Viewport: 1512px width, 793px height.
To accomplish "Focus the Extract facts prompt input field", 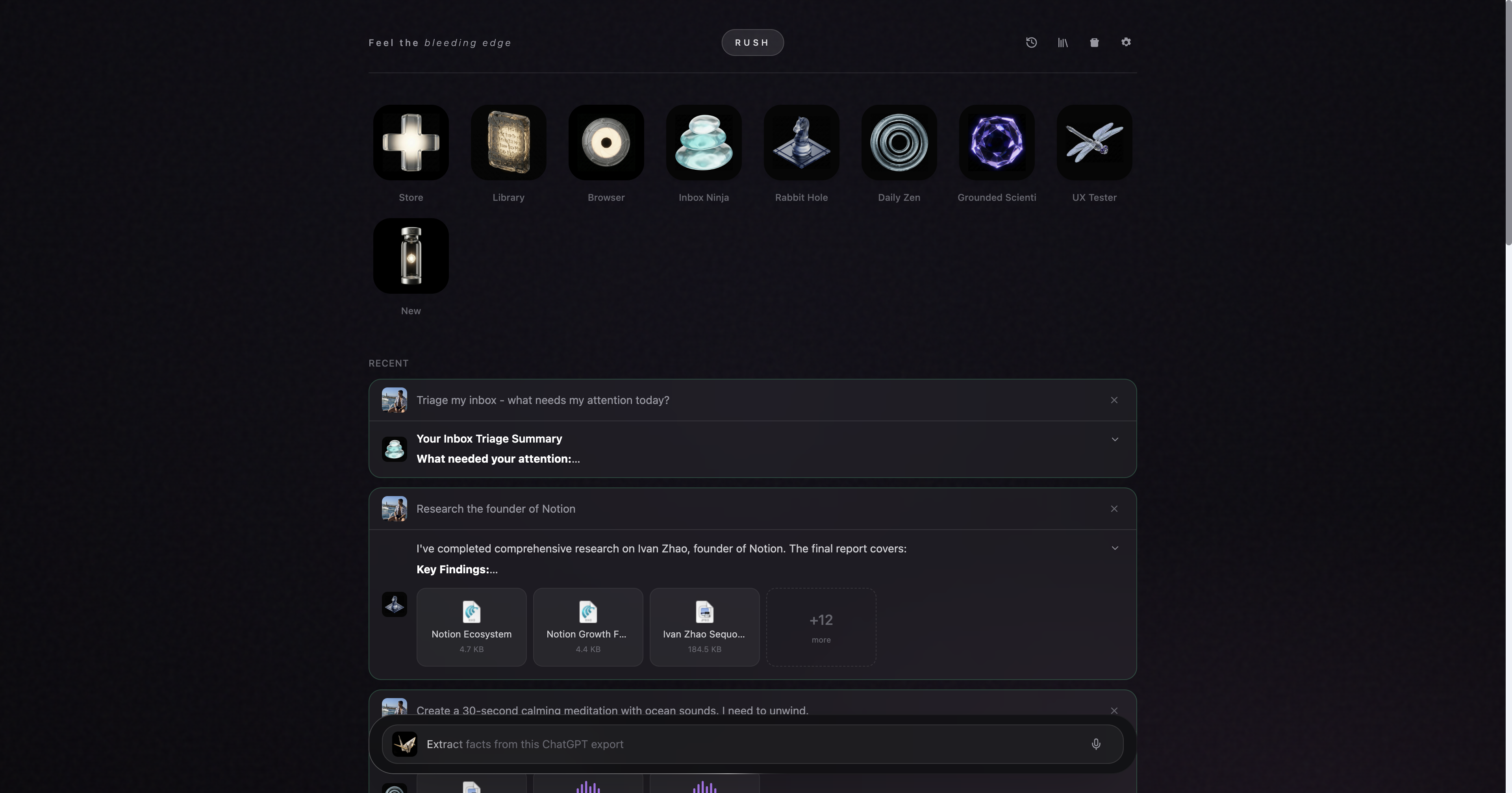I will point(752,744).
